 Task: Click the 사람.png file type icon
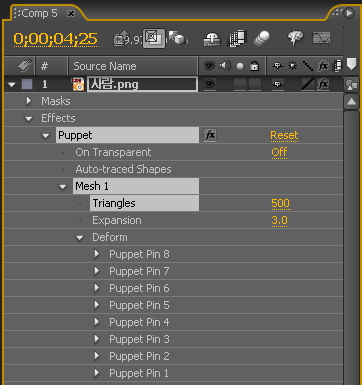(78, 84)
